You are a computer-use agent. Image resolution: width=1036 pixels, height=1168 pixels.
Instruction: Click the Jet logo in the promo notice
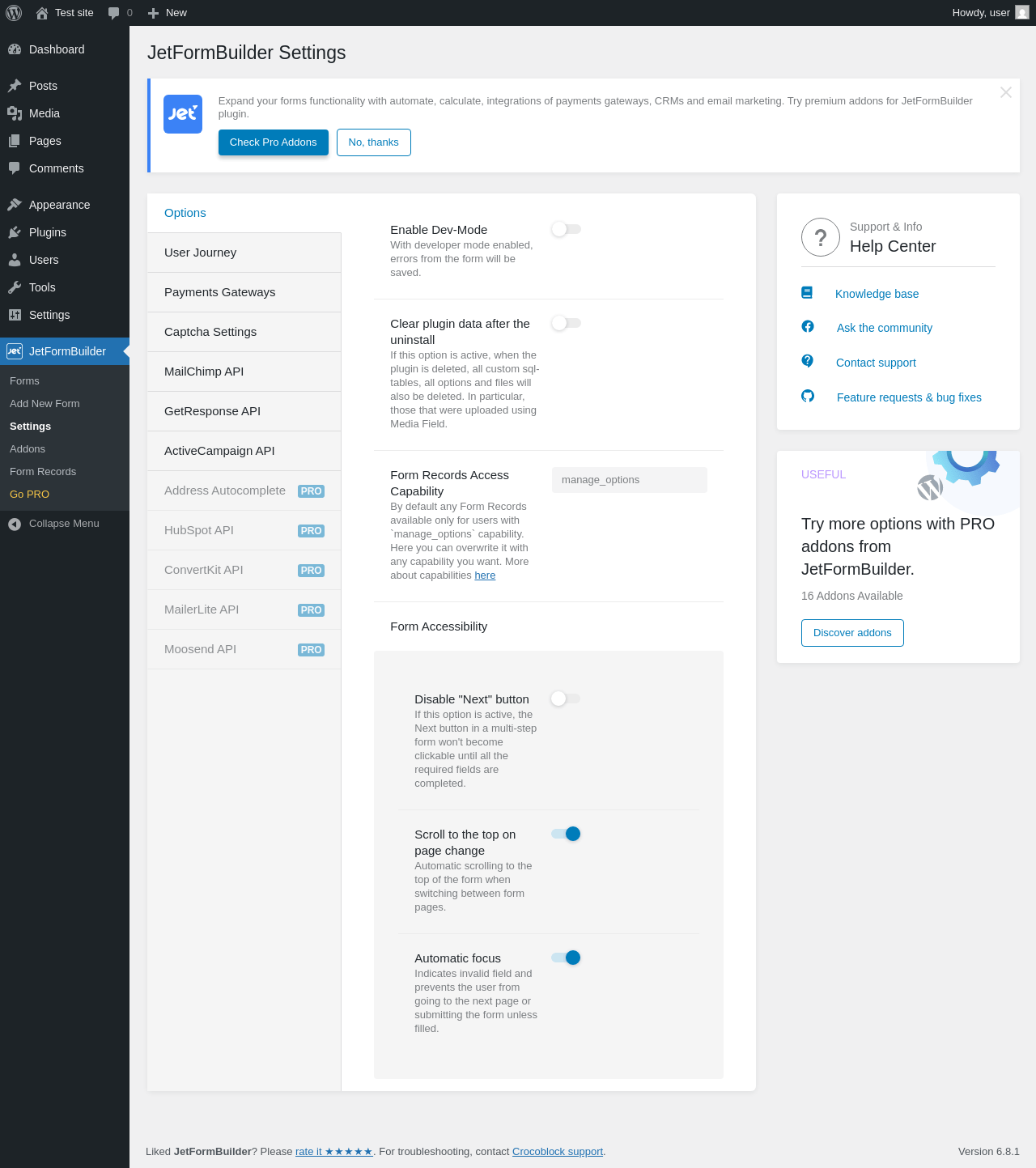pos(183,114)
